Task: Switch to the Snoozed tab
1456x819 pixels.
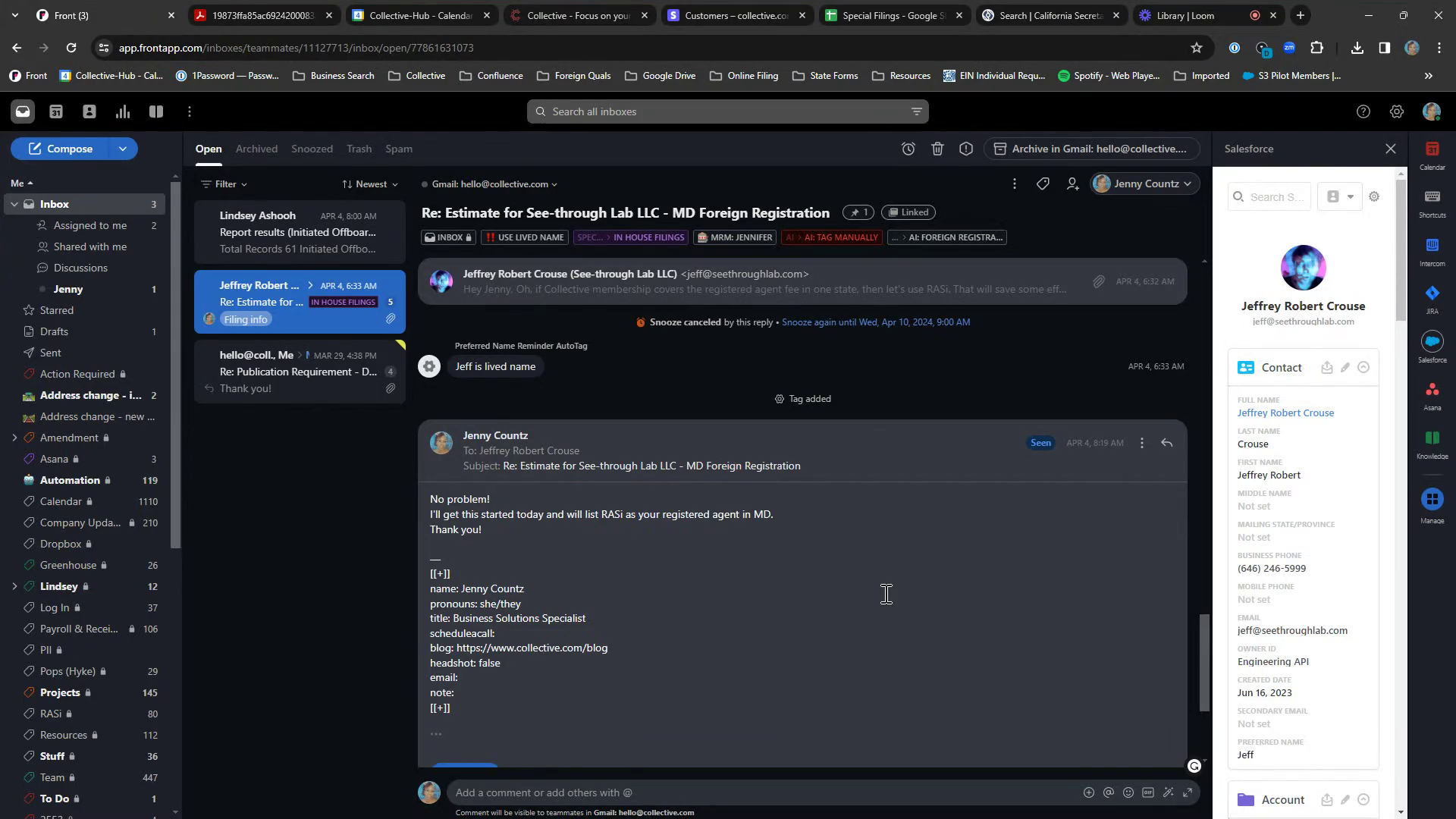Action: [x=312, y=149]
